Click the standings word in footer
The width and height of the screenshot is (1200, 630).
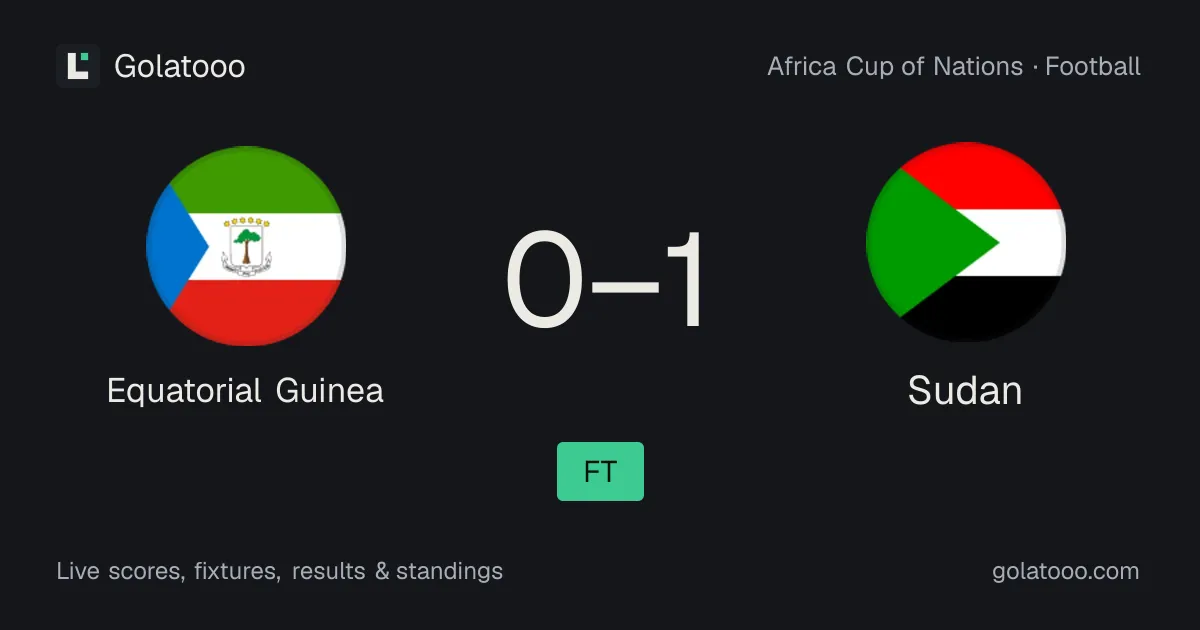449,571
